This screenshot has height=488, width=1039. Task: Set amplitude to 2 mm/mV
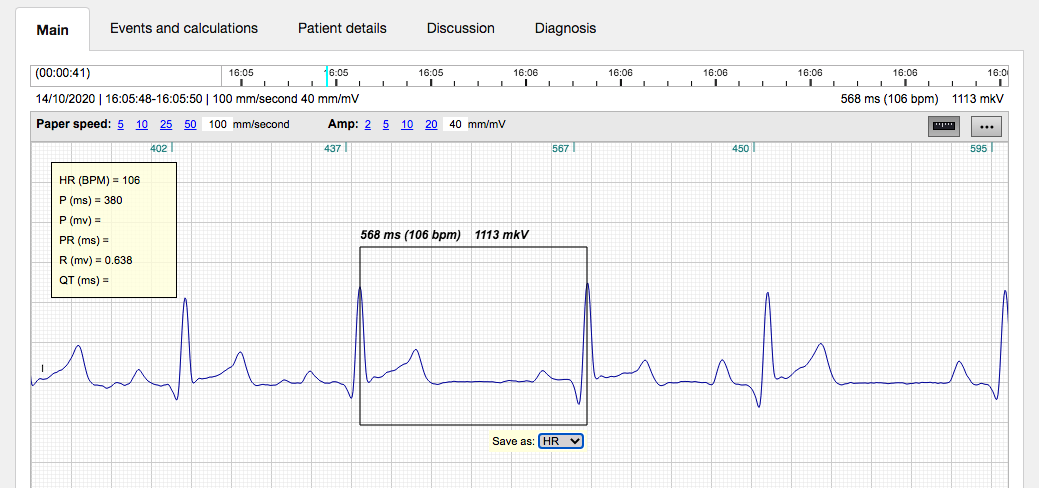point(367,124)
